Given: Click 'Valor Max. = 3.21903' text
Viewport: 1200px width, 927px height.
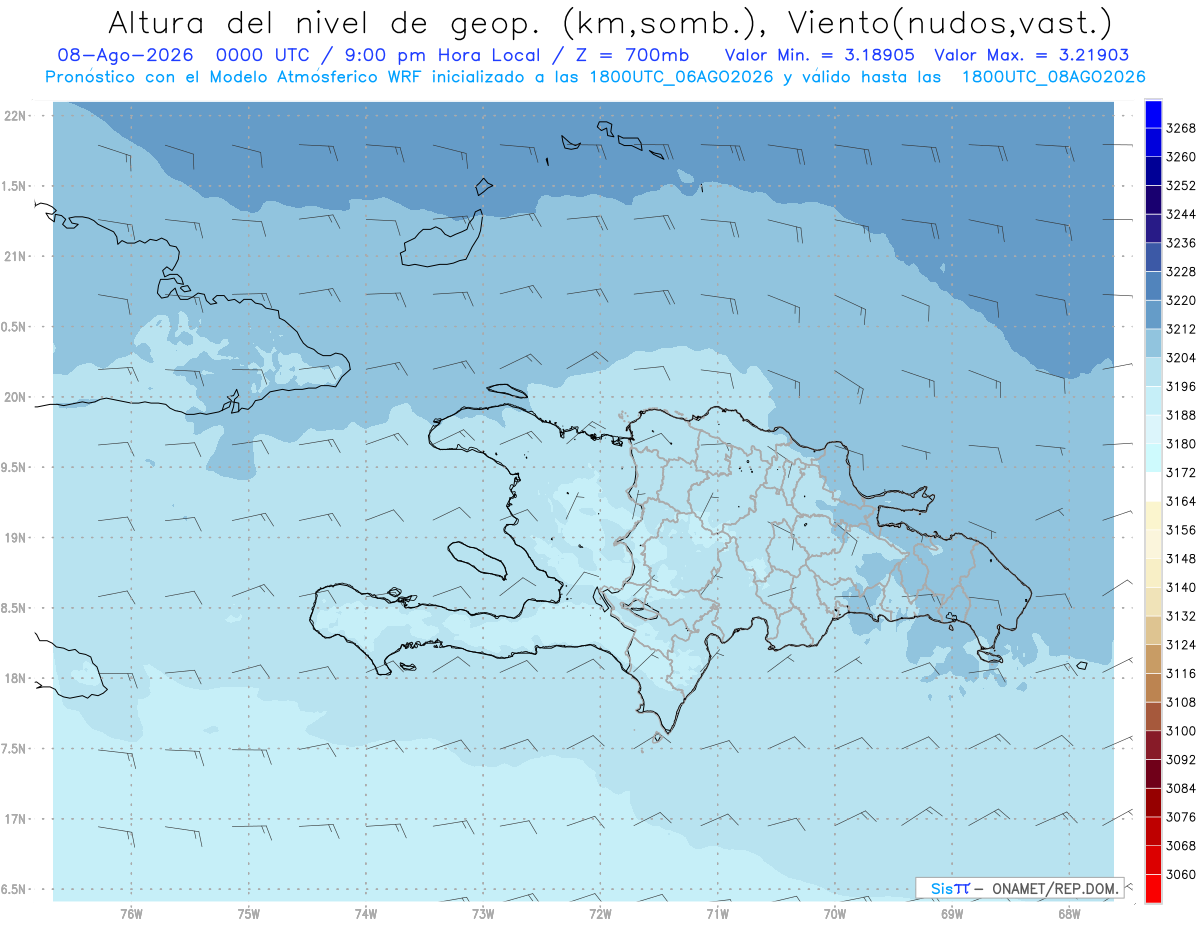Looking at the screenshot, I should pyautogui.click(x=1032, y=55).
